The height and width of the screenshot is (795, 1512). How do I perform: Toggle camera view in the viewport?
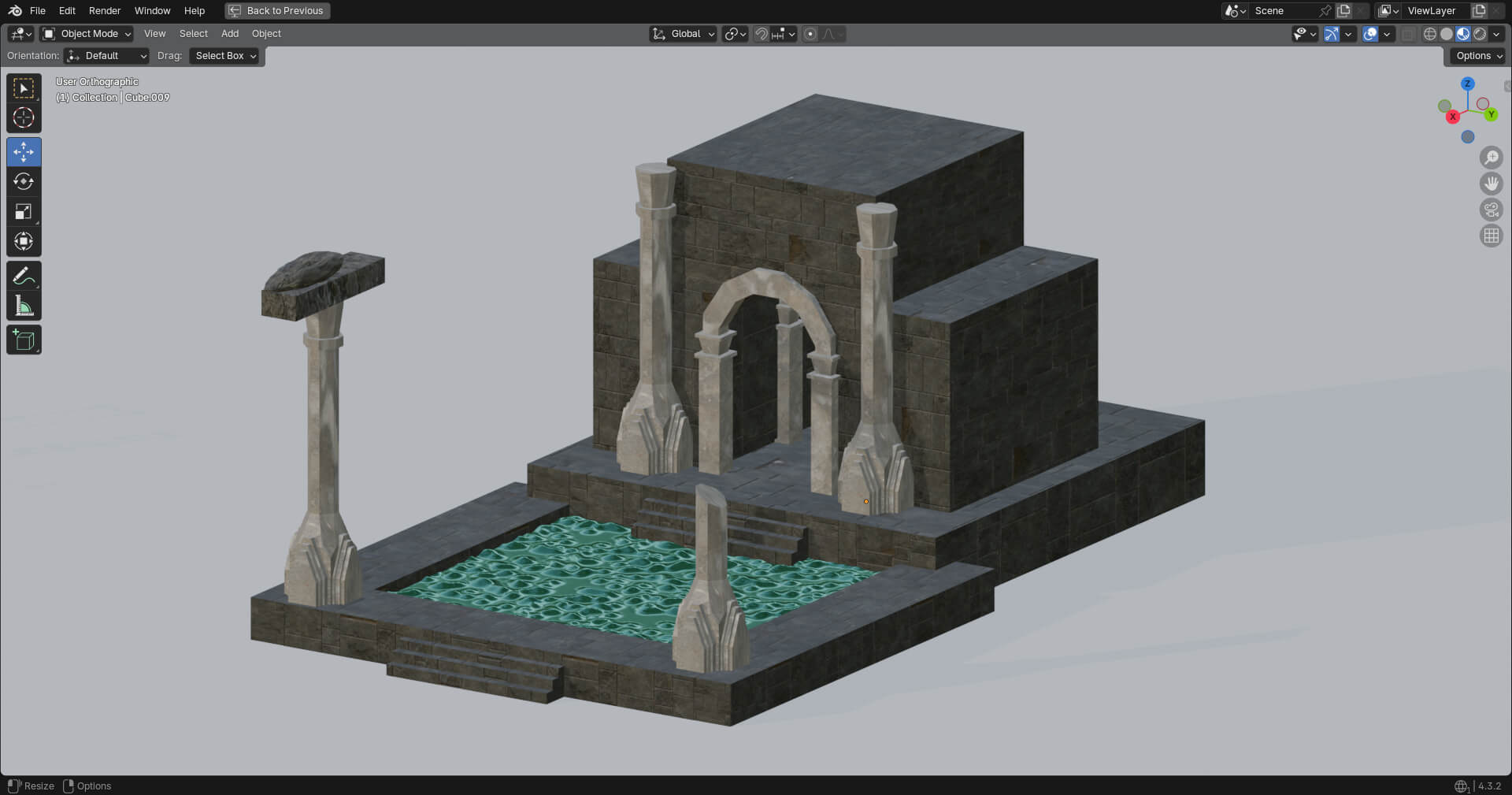1491,210
